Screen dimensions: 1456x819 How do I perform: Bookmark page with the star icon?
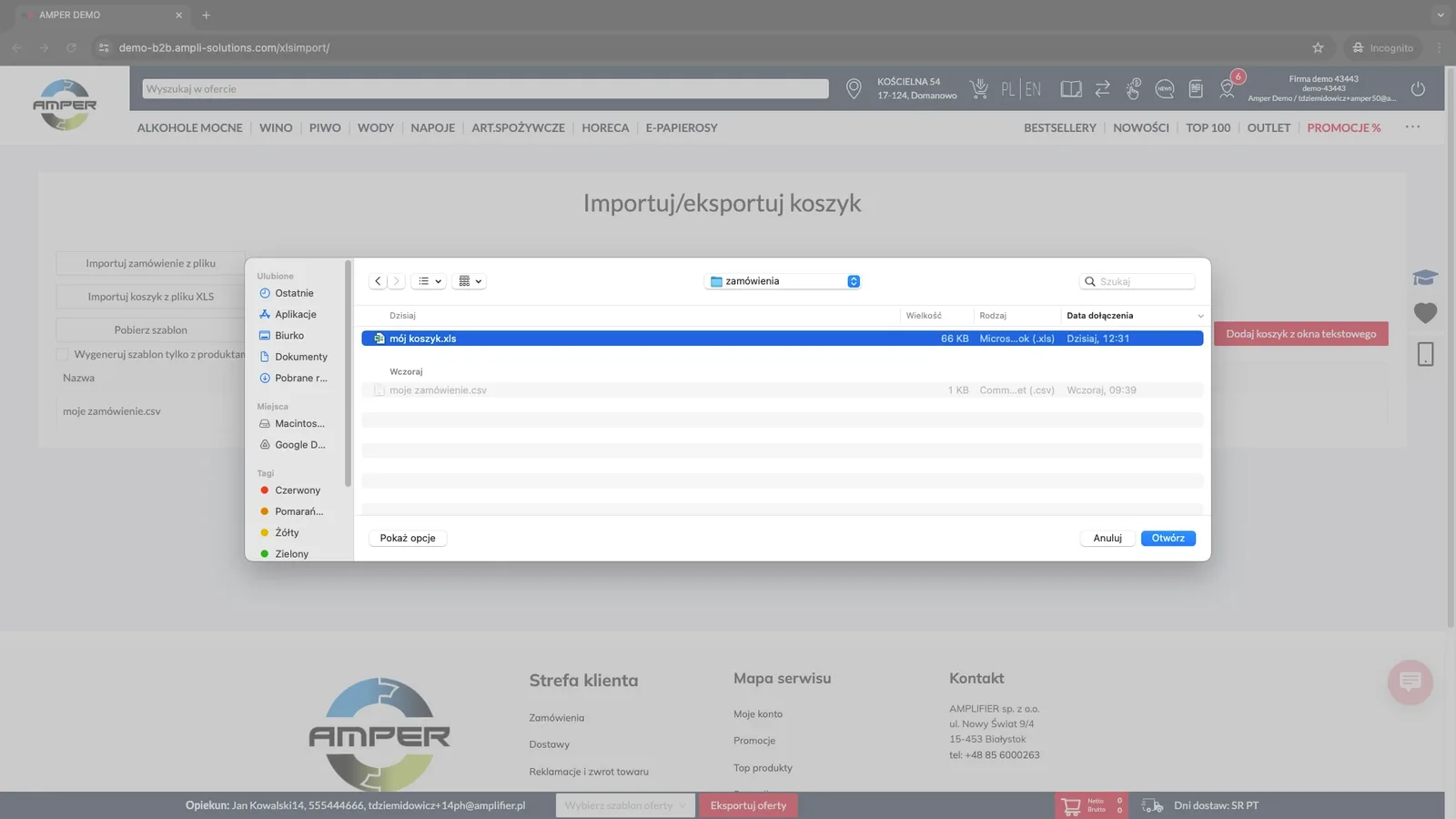tap(1318, 47)
